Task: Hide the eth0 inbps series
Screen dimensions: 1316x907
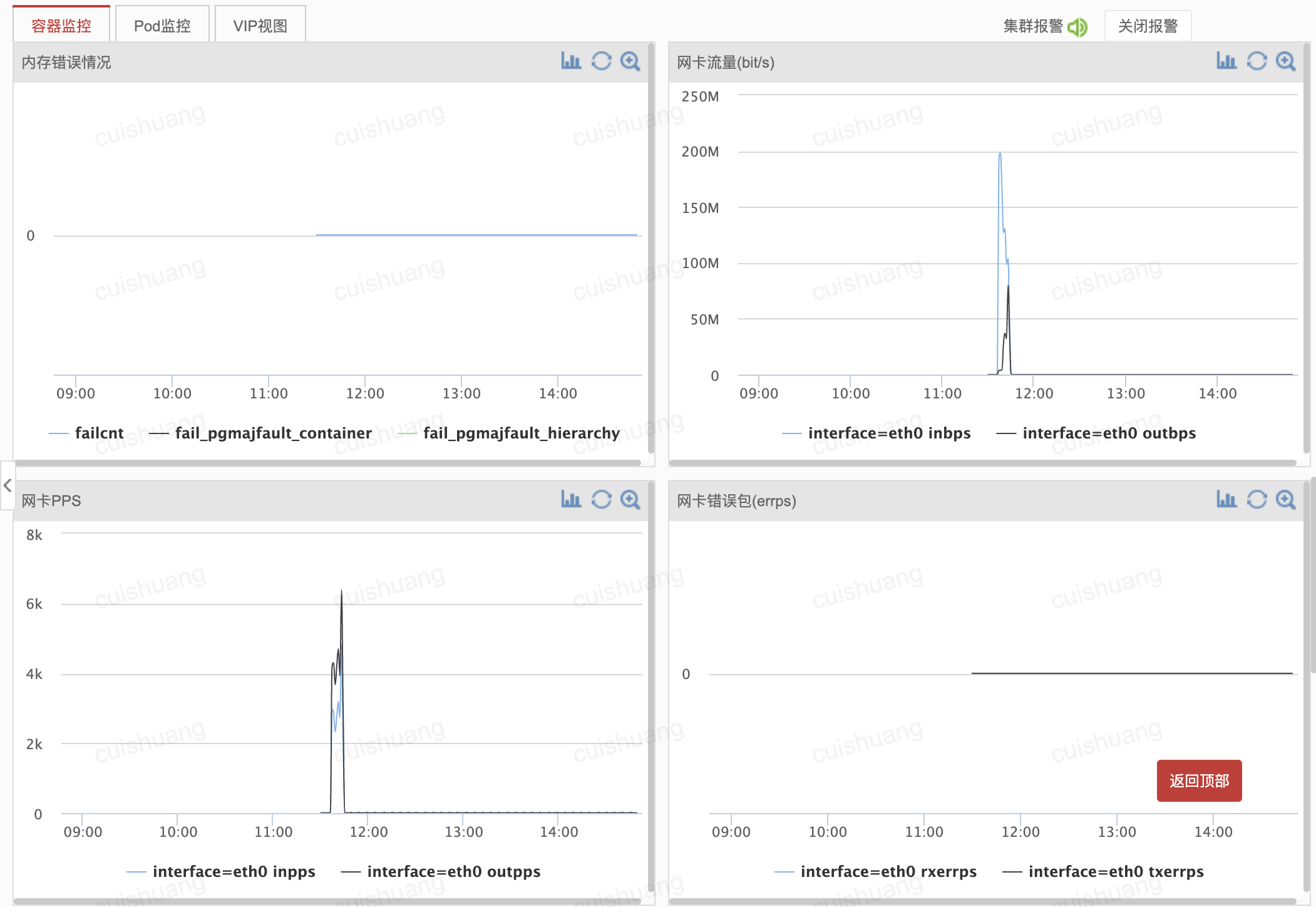Action: click(x=888, y=433)
